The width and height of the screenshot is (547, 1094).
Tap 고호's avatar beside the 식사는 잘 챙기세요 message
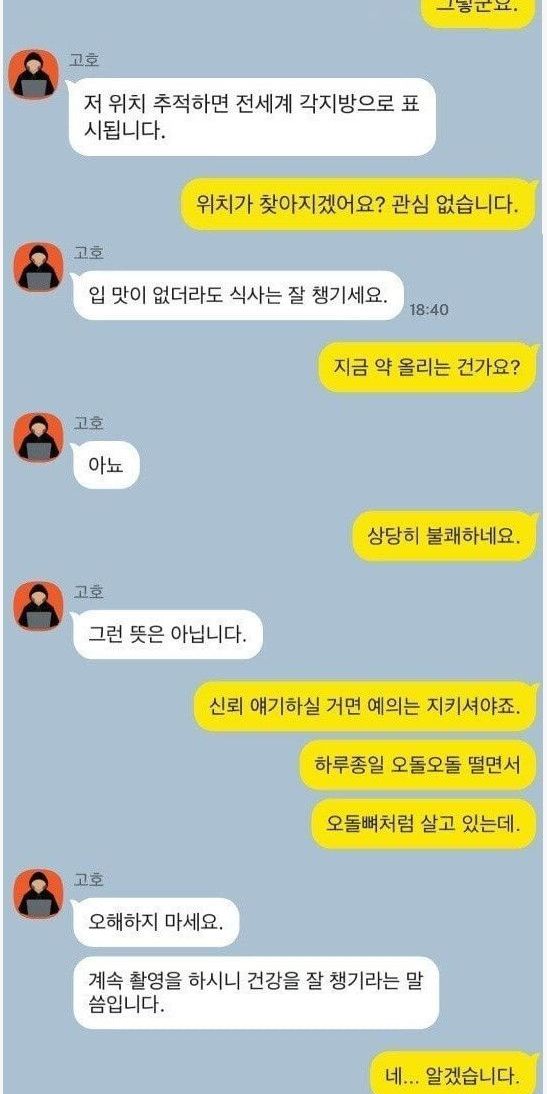coord(39,267)
